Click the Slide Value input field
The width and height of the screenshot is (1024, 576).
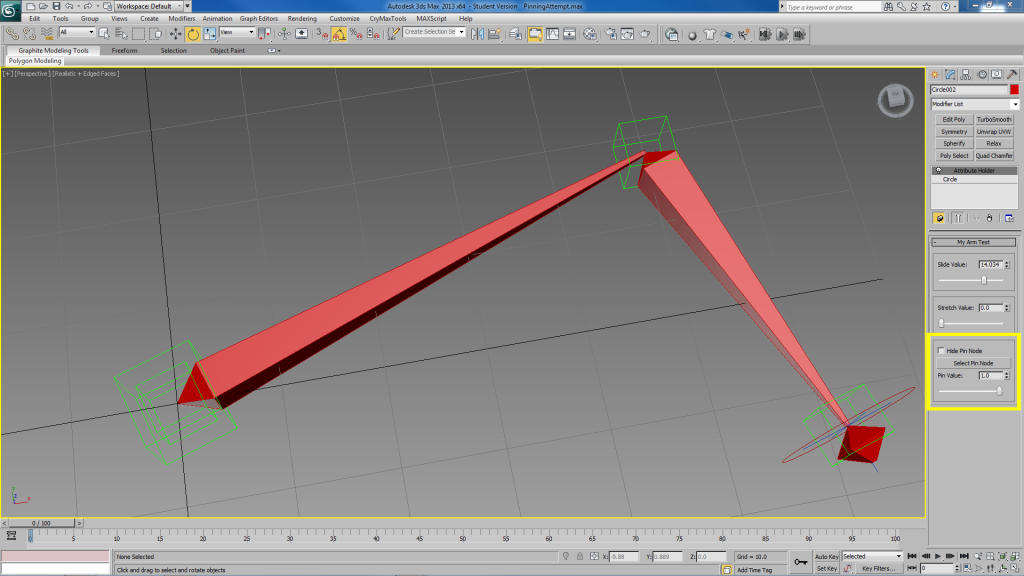989,264
